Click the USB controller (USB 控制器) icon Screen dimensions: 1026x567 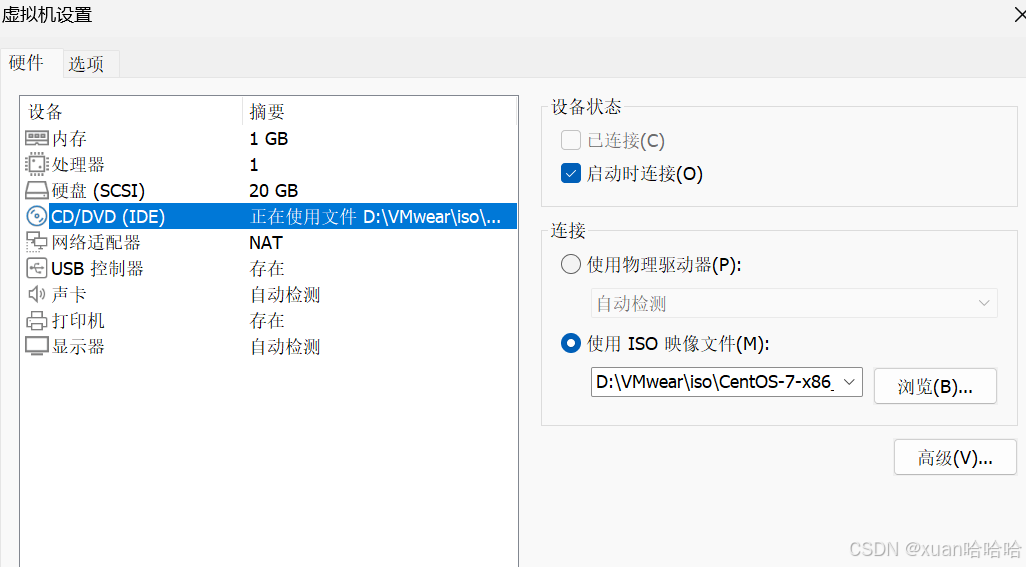click(x=37, y=268)
